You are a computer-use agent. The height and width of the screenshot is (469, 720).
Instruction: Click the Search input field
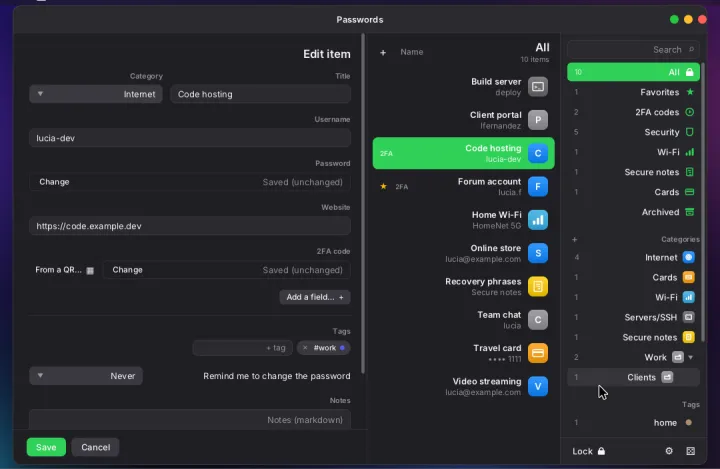click(x=633, y=50)
